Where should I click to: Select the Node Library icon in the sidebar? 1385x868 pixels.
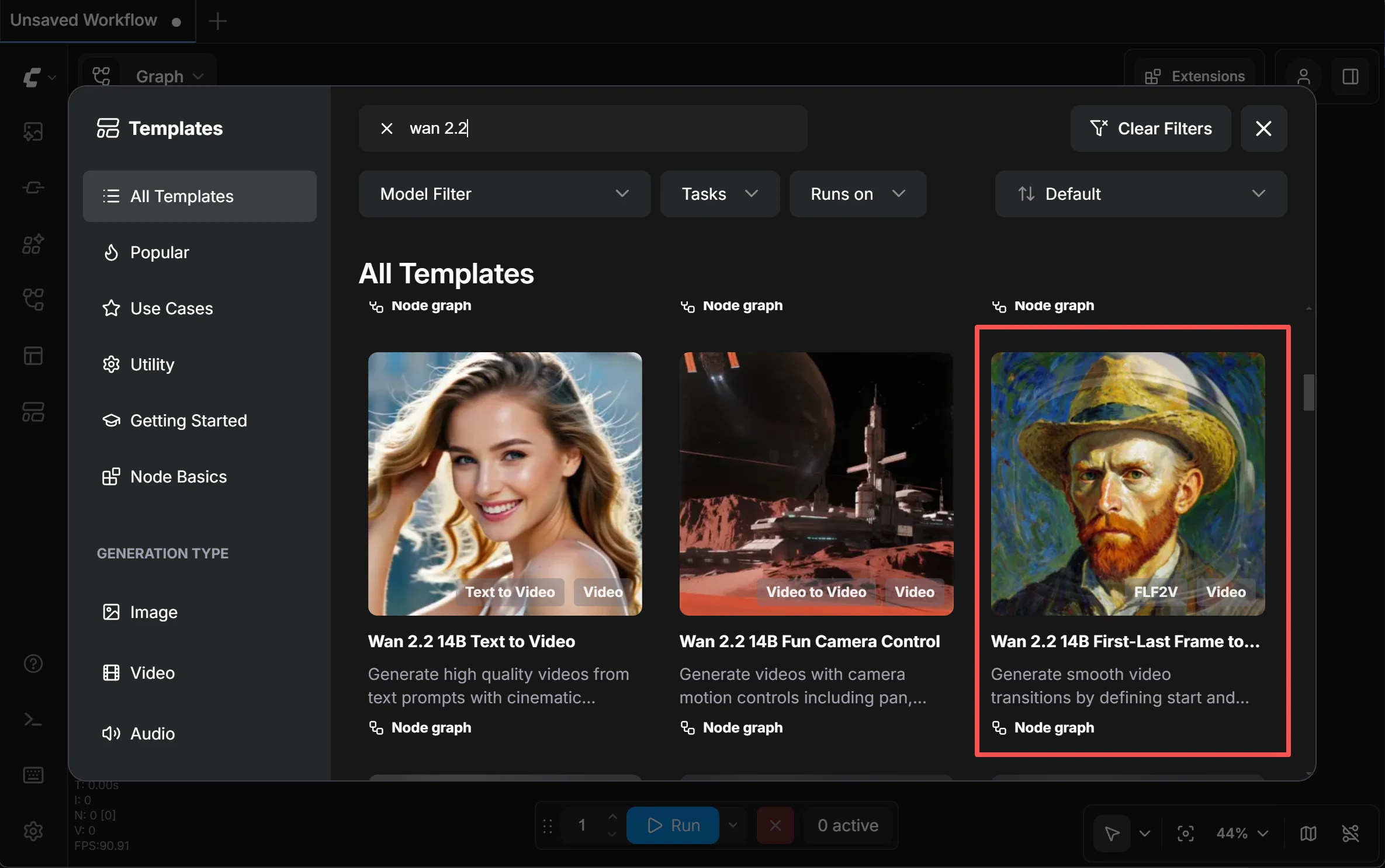point(33,187)
